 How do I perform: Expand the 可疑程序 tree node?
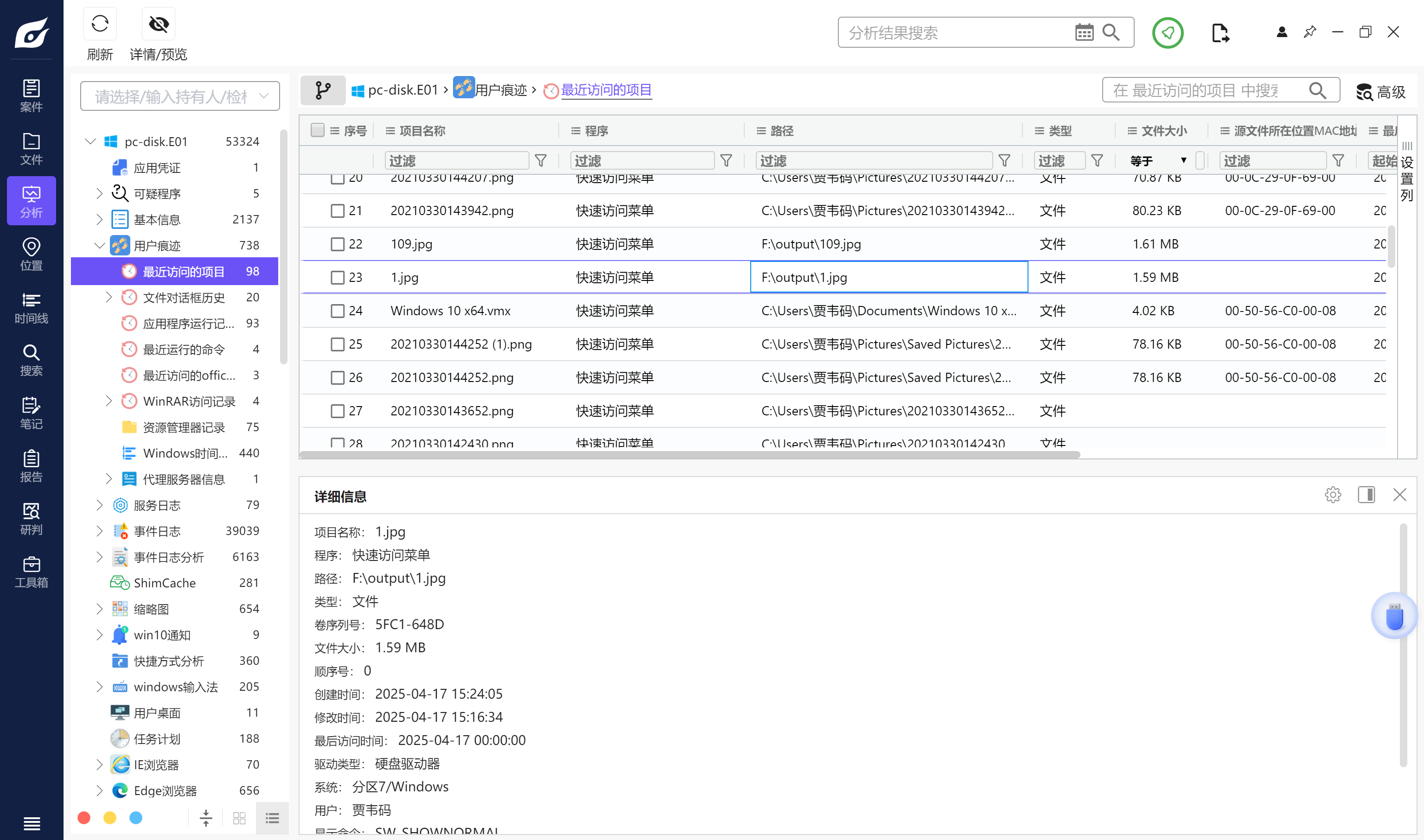click(100, 193)
